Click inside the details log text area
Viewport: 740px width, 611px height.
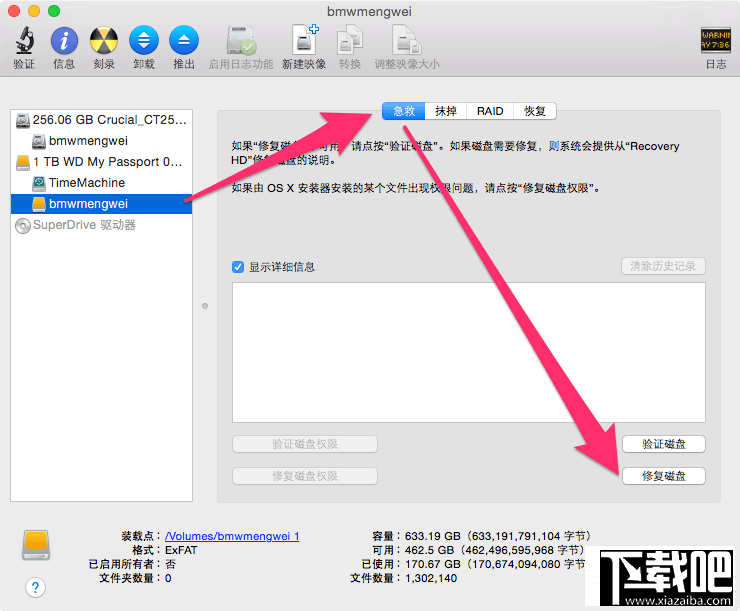pos(469,352)
